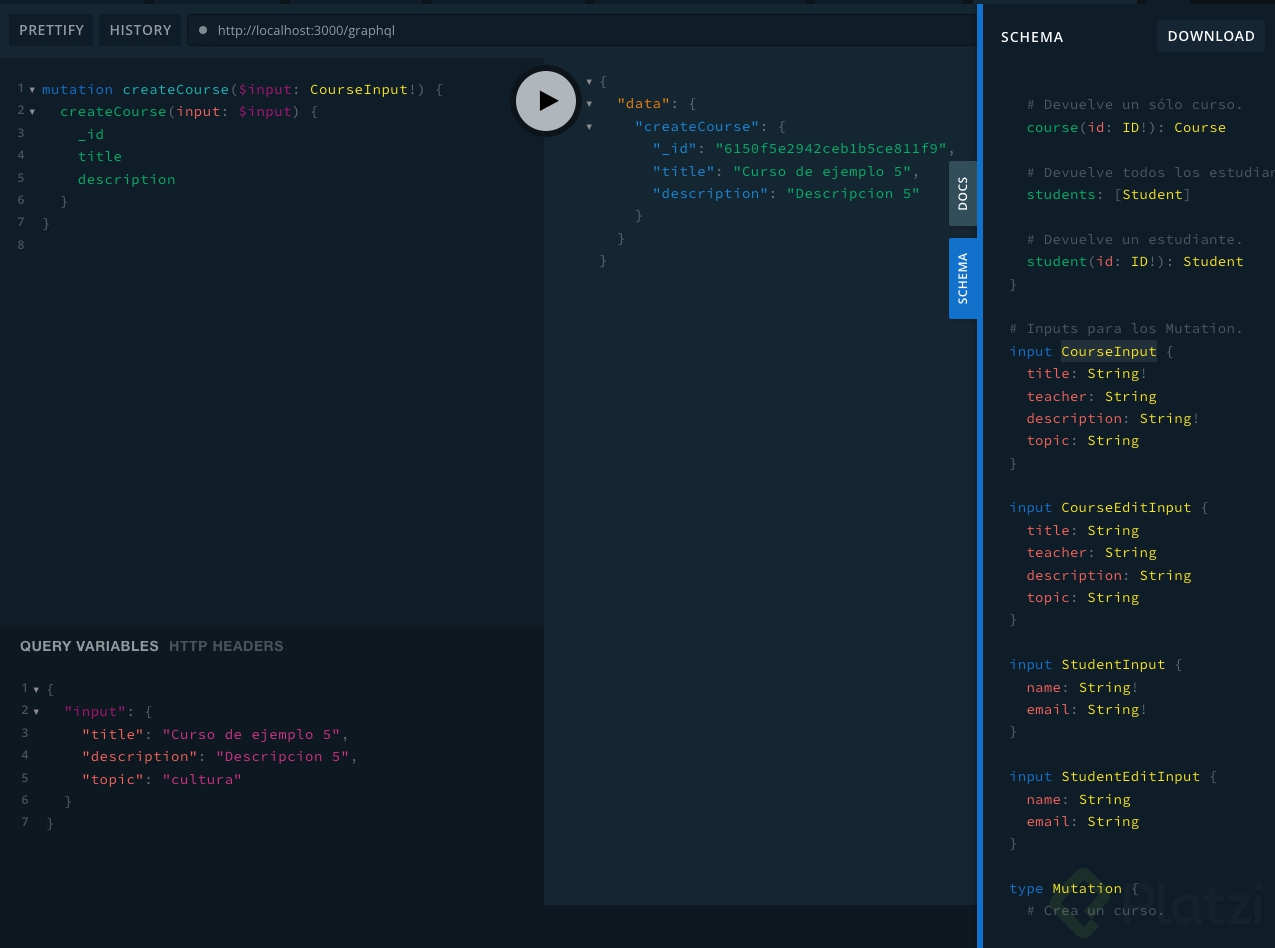The width and height of the screenshot is (1275, 948).
Task: Collapse the createCourse selection on line 2
Action: coord(33,111)
